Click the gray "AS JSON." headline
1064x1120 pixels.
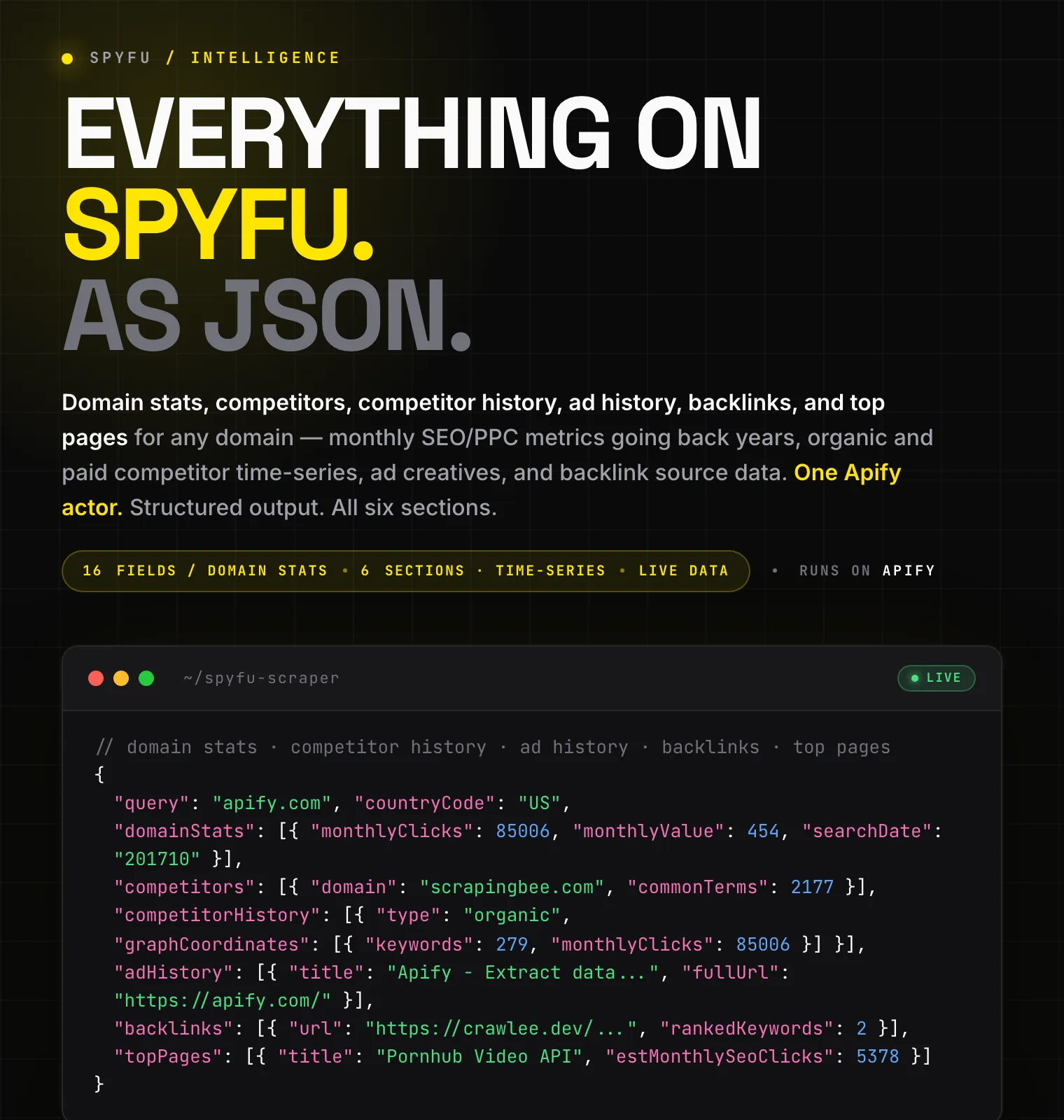coord(267,315)
